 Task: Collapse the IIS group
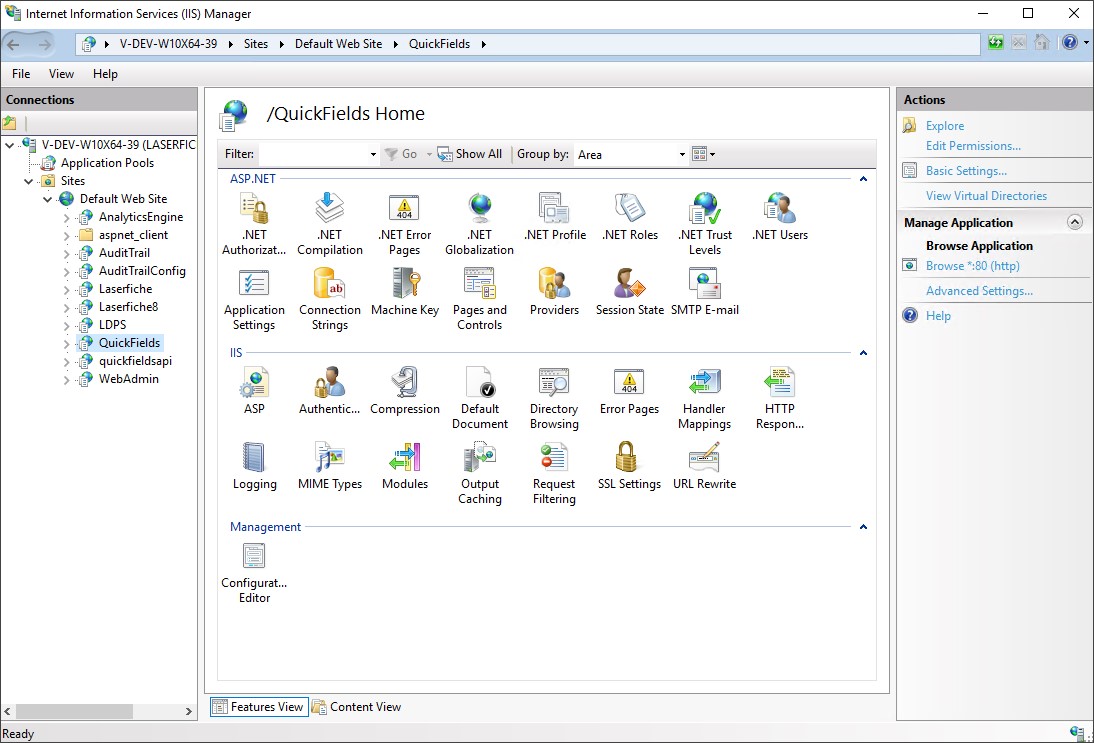pyautogui.click(x=863, y=352)
